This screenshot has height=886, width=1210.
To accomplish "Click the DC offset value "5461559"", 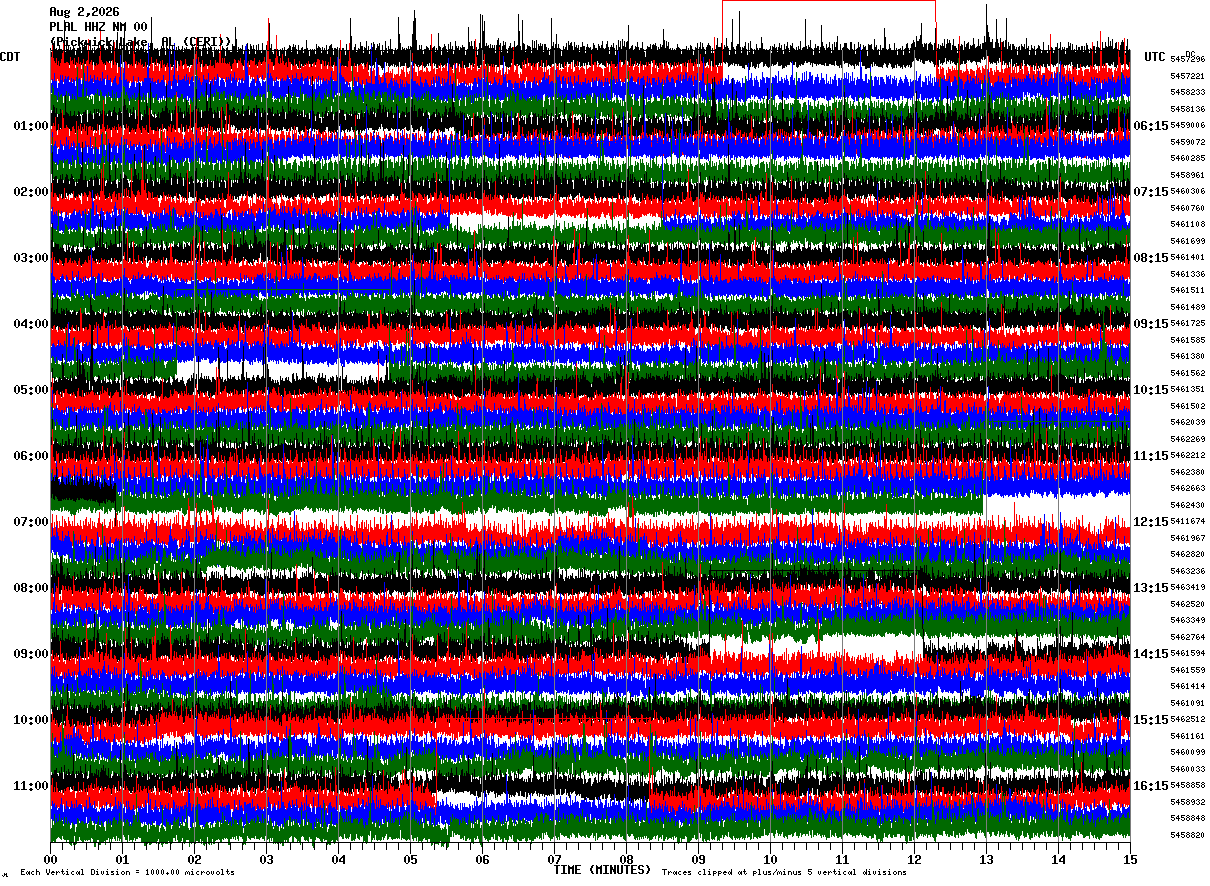I will 1187,670.
